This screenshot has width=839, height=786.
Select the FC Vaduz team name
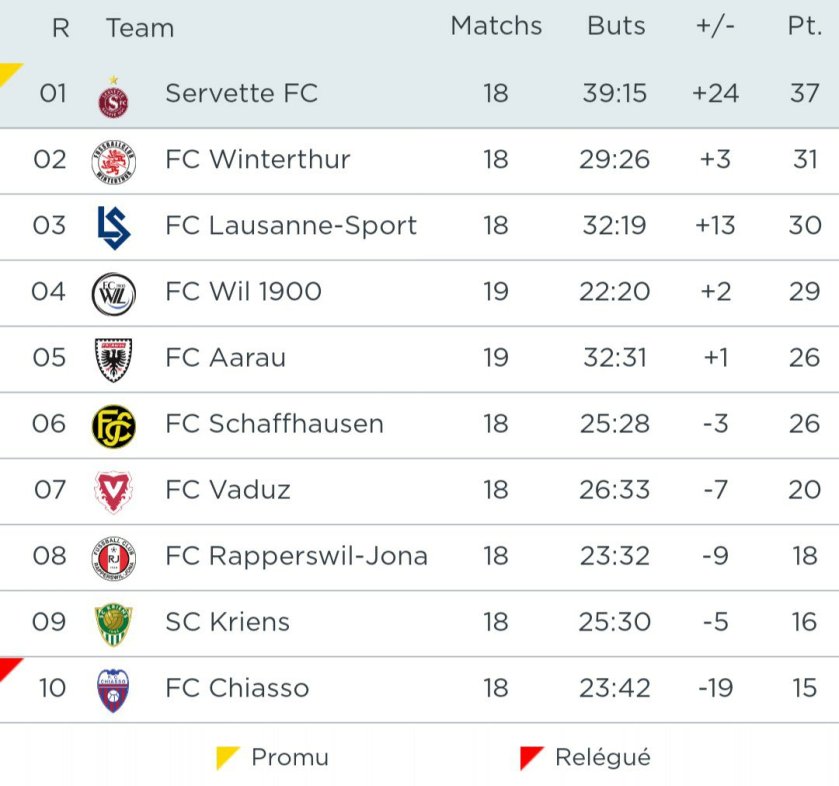[228, 490]
